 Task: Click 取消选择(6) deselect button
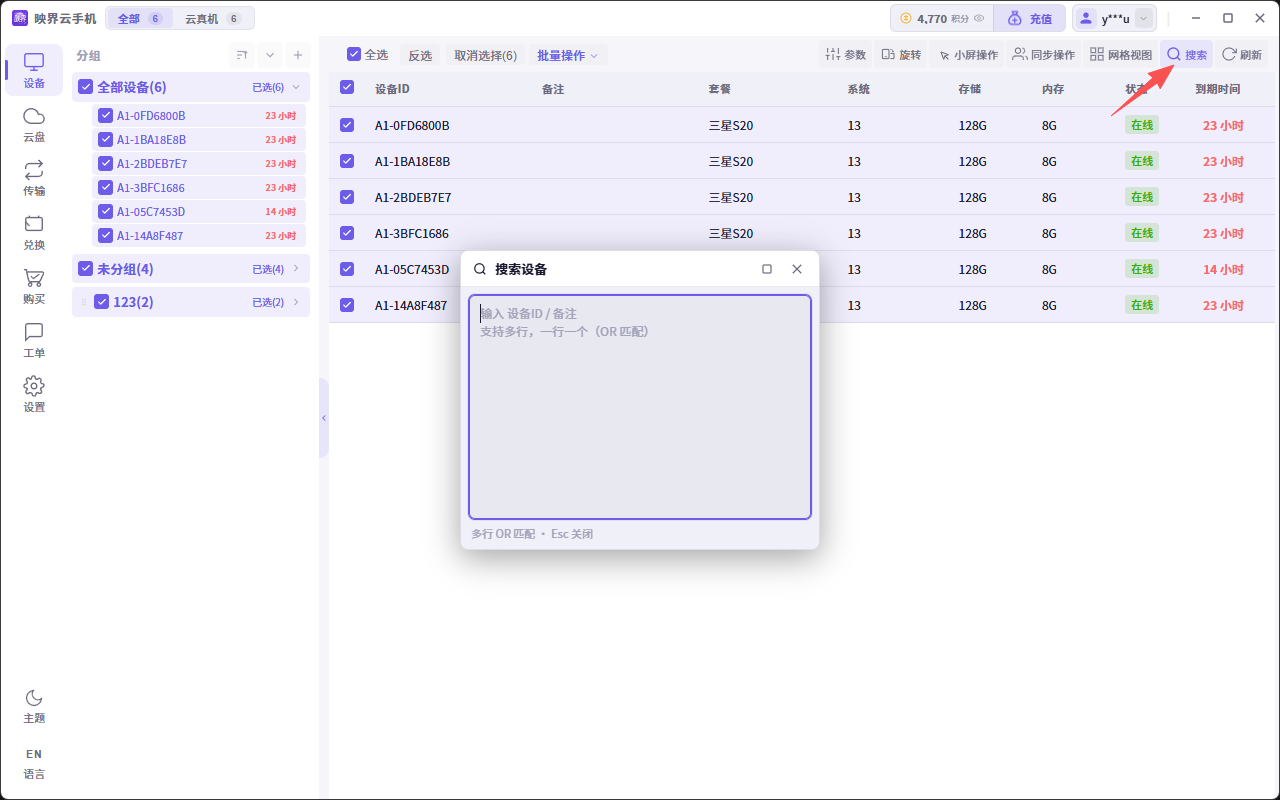pos(486,55)
